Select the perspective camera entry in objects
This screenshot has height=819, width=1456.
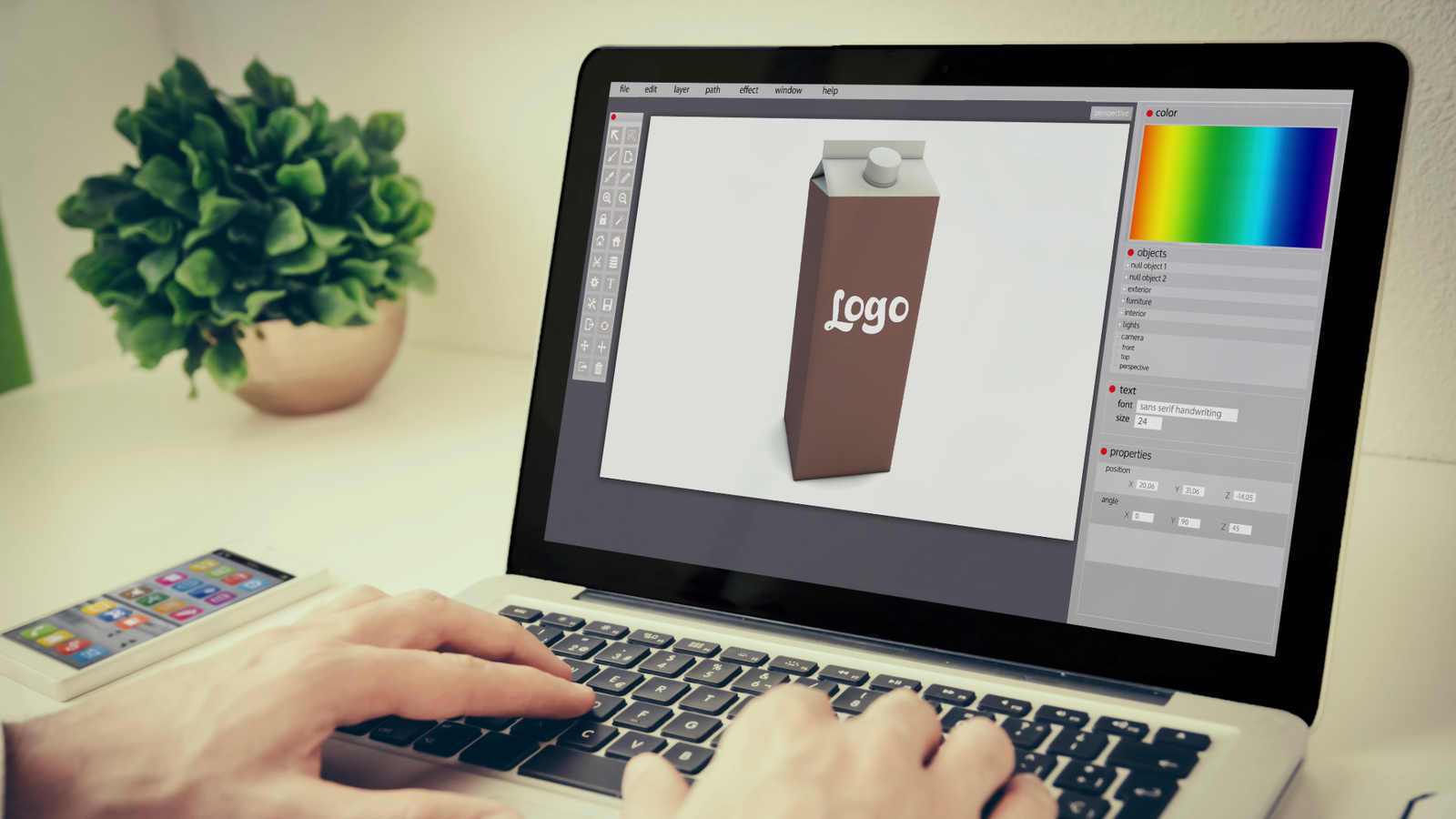1134,368
